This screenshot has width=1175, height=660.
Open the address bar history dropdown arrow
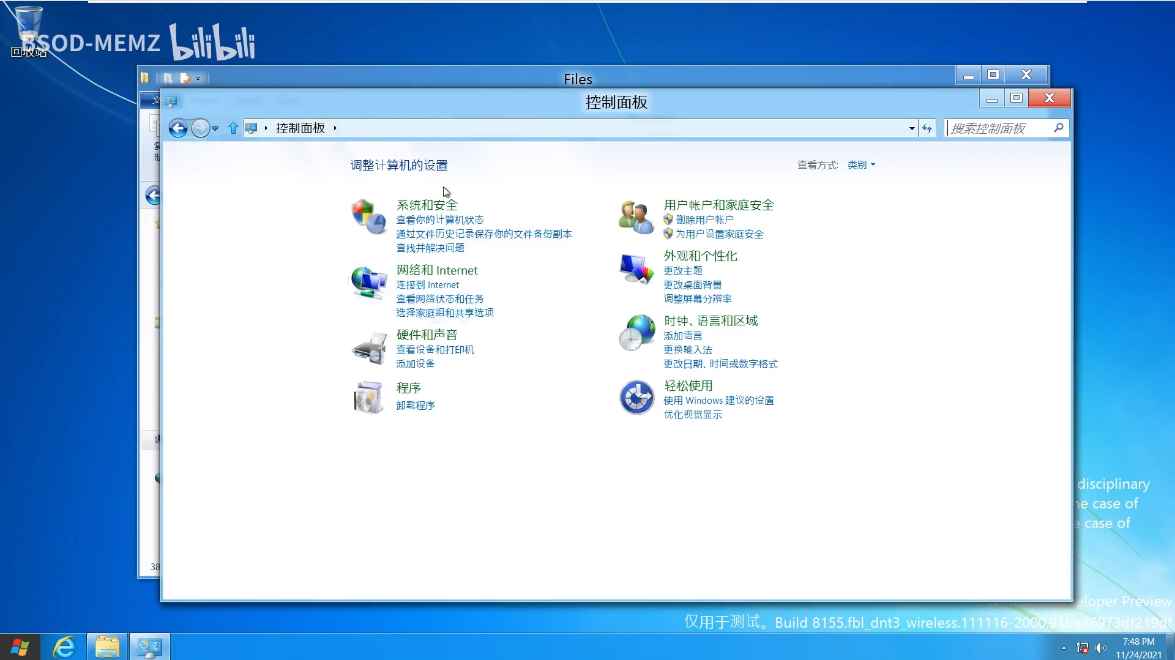point(912,128)
